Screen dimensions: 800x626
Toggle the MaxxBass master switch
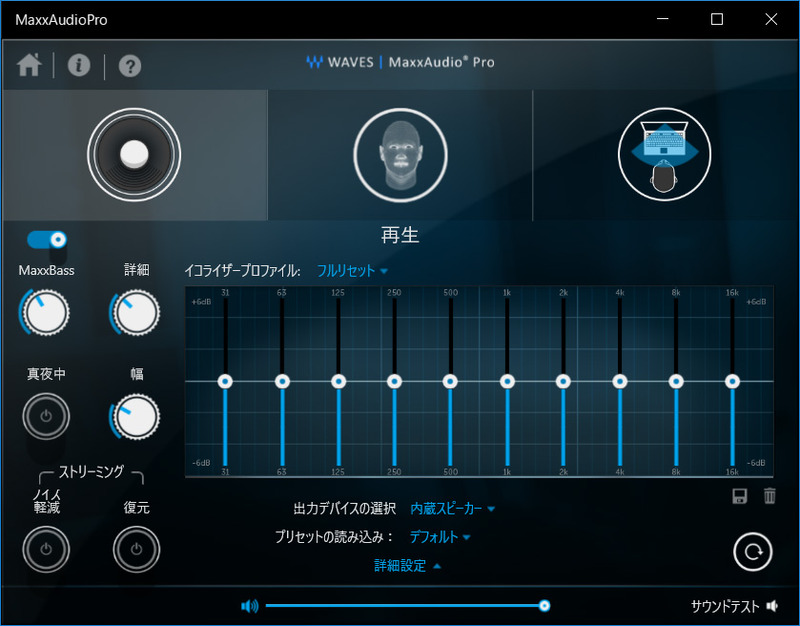(44, 237)
